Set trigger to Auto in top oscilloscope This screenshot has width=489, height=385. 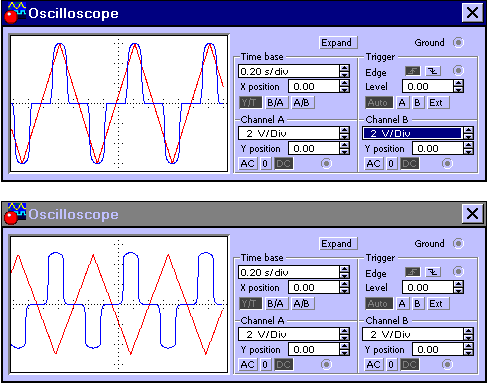coord(379,103)
